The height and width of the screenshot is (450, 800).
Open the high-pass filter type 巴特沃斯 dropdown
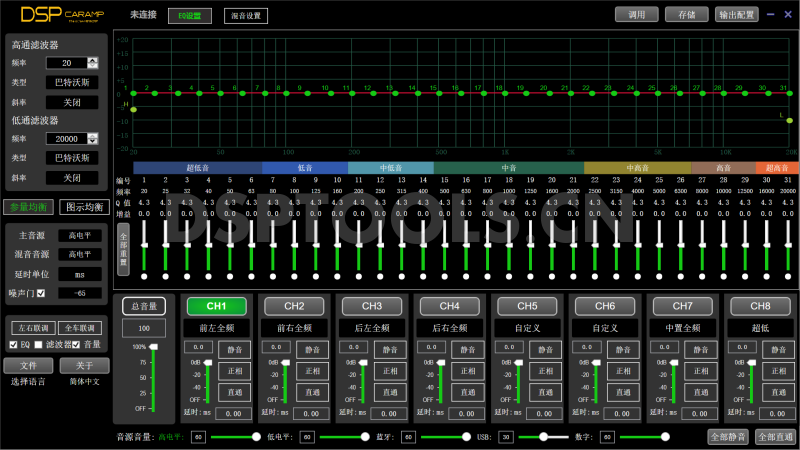tap(72, 82)
